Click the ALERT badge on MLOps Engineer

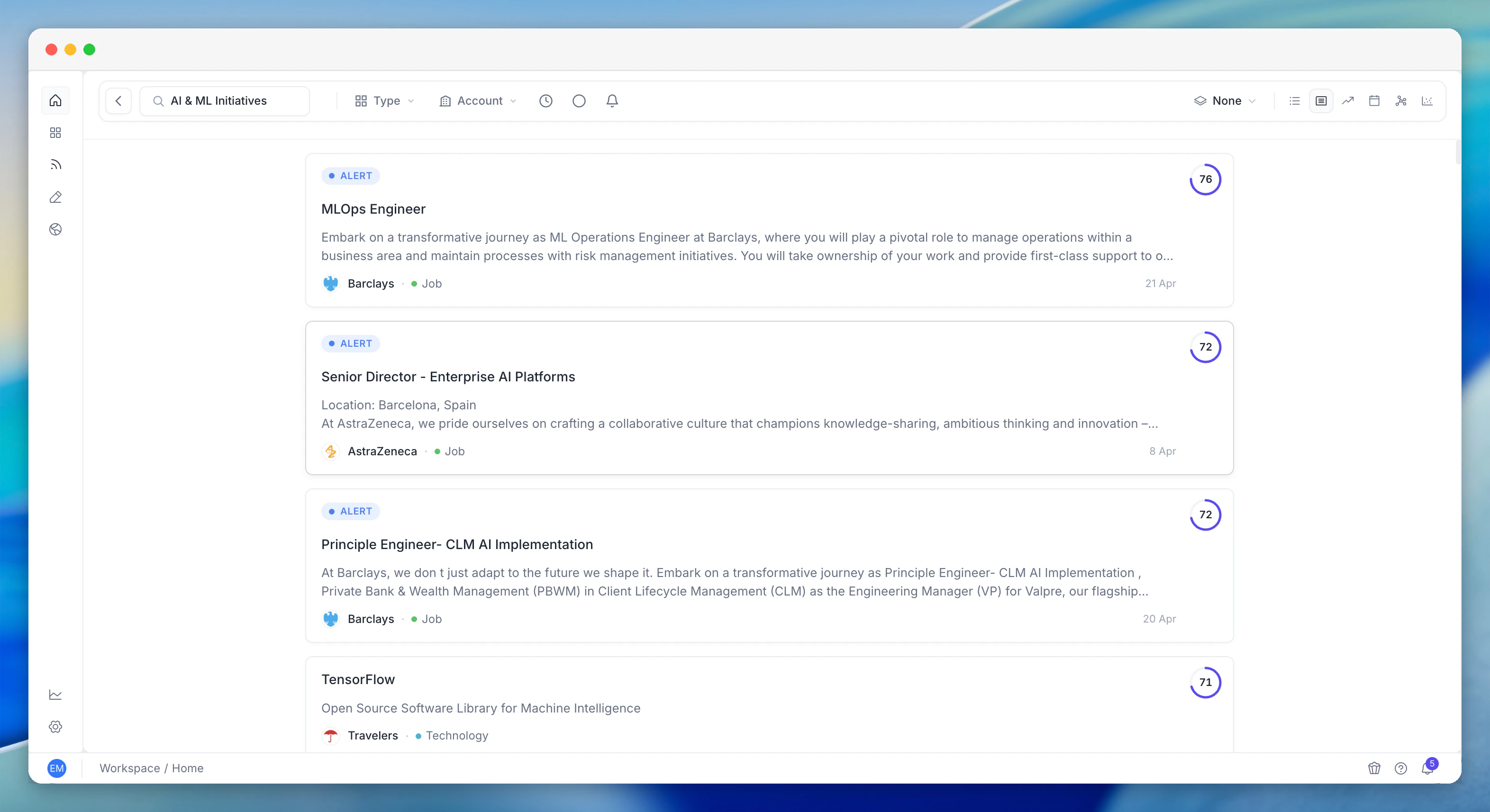[x=351, y=176]
